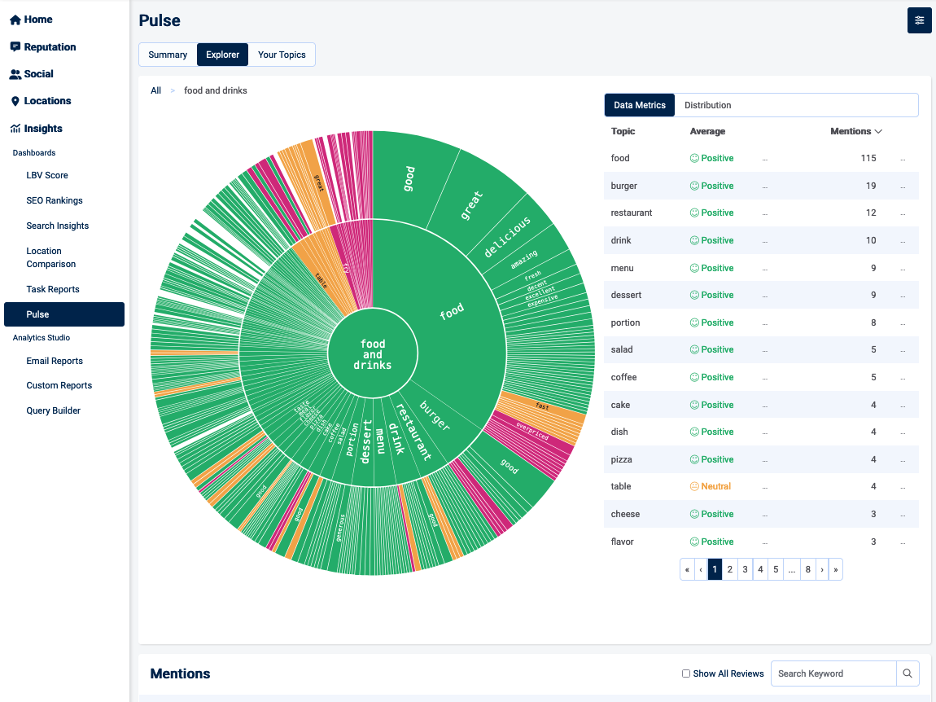936x702 pixels.
Task: Click the Social people icon
Action: pyautogui.click(x=15, y=74)
